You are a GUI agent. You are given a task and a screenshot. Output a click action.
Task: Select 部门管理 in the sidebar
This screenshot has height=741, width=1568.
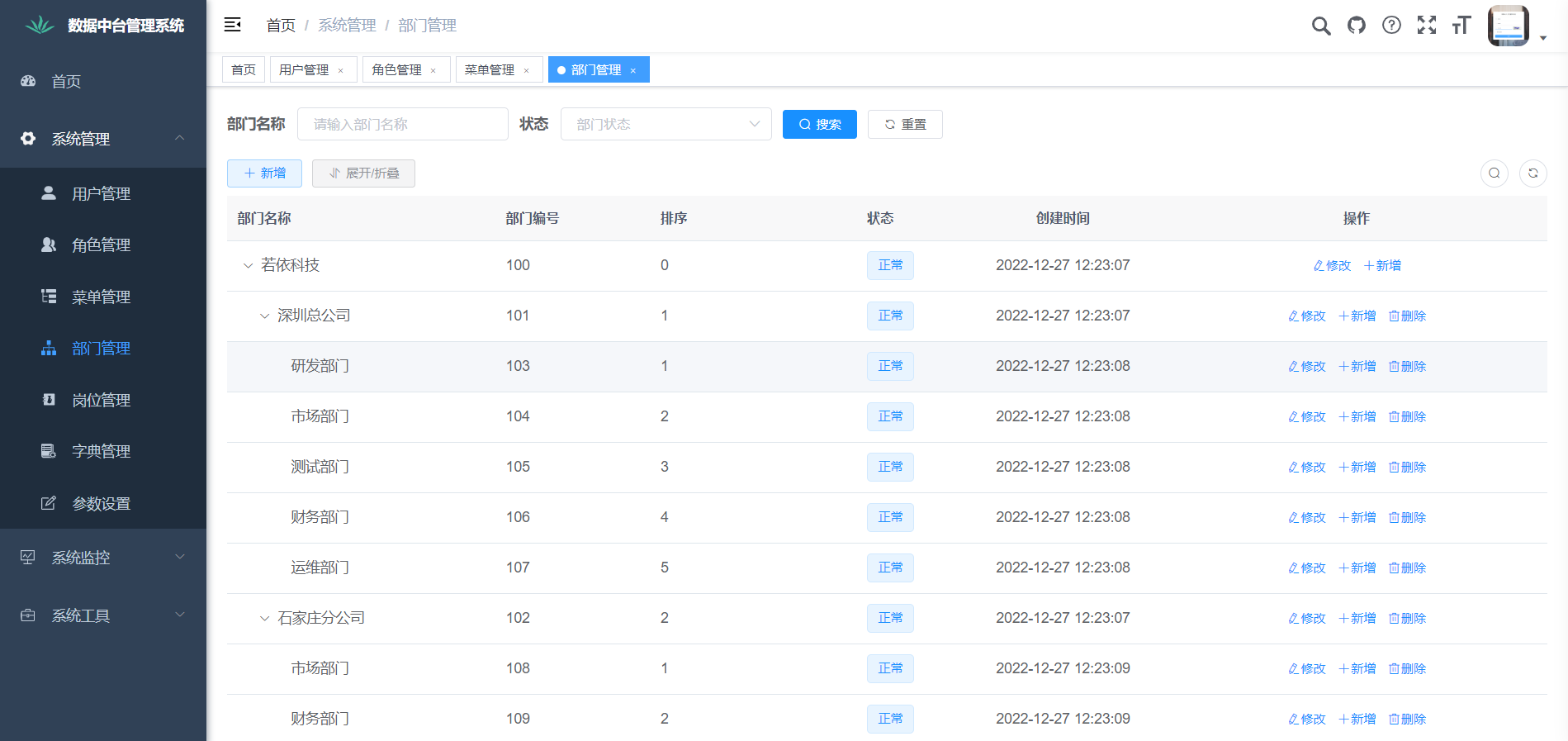click(x=103, y=348)
